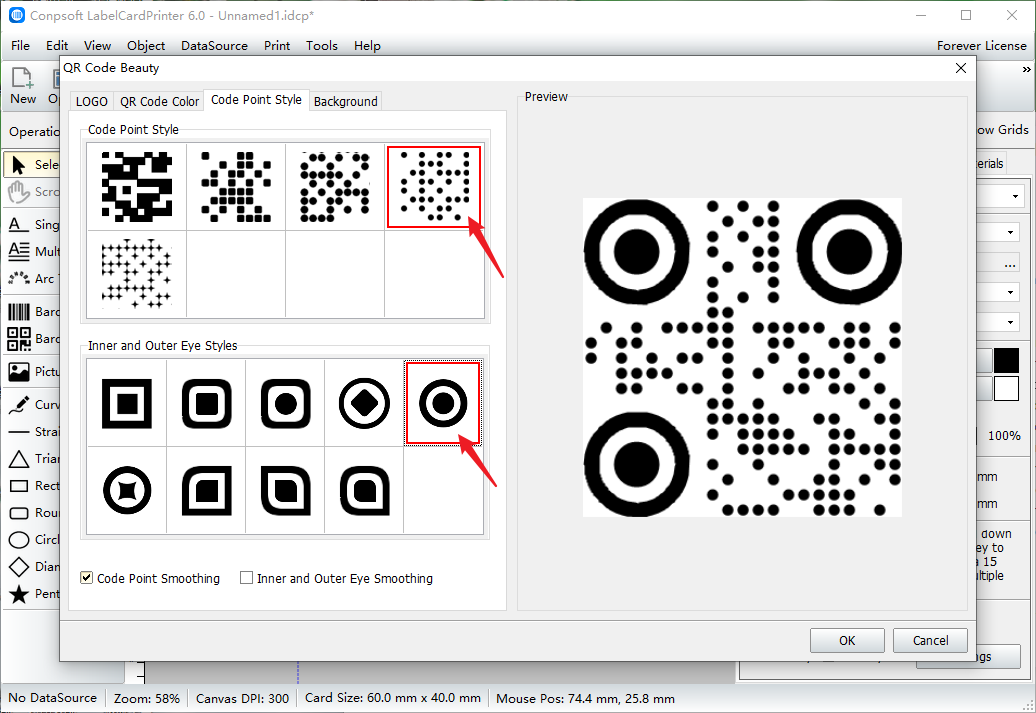
Task: Click the Forever License label
Action: [981, 46]
